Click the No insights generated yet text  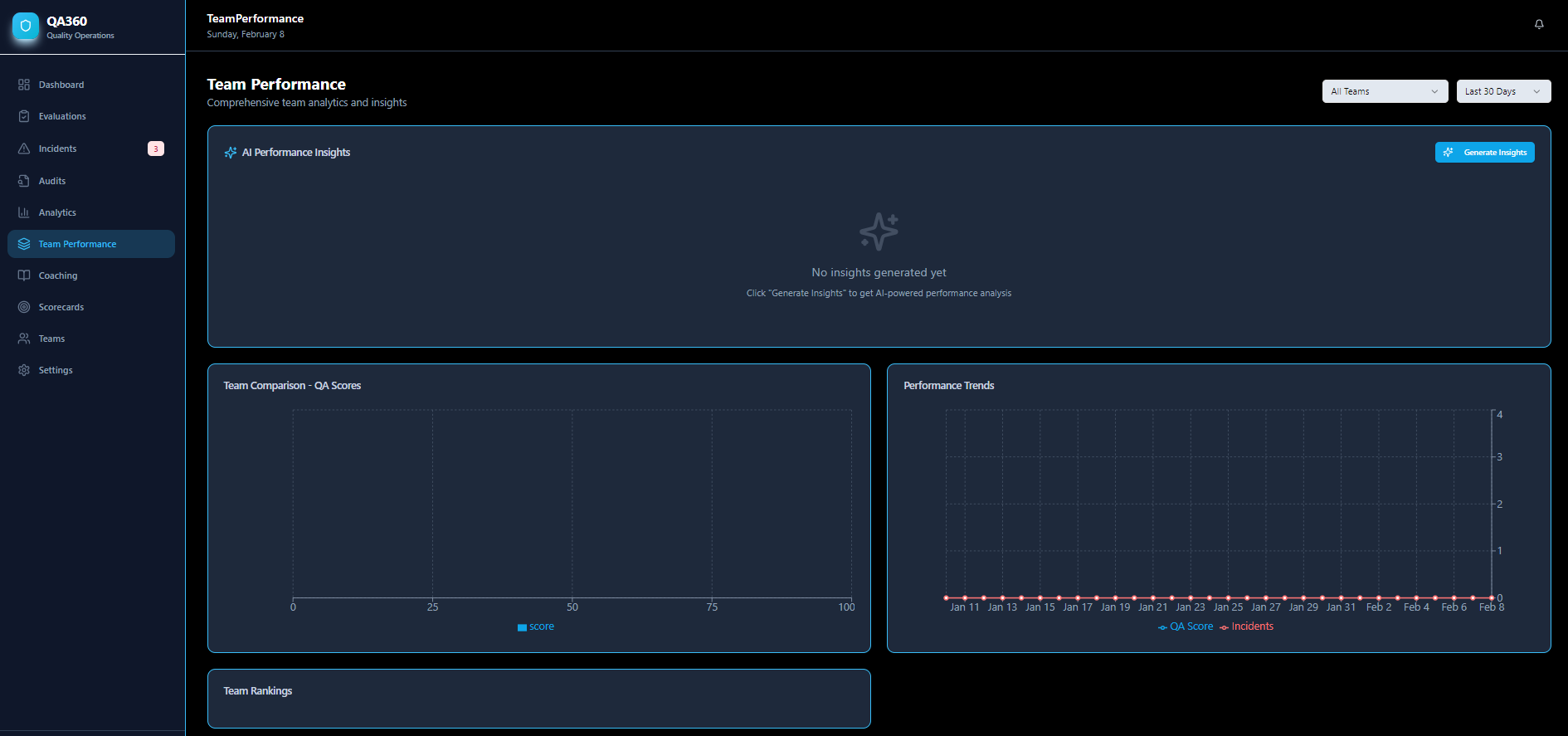coord(879,272)
